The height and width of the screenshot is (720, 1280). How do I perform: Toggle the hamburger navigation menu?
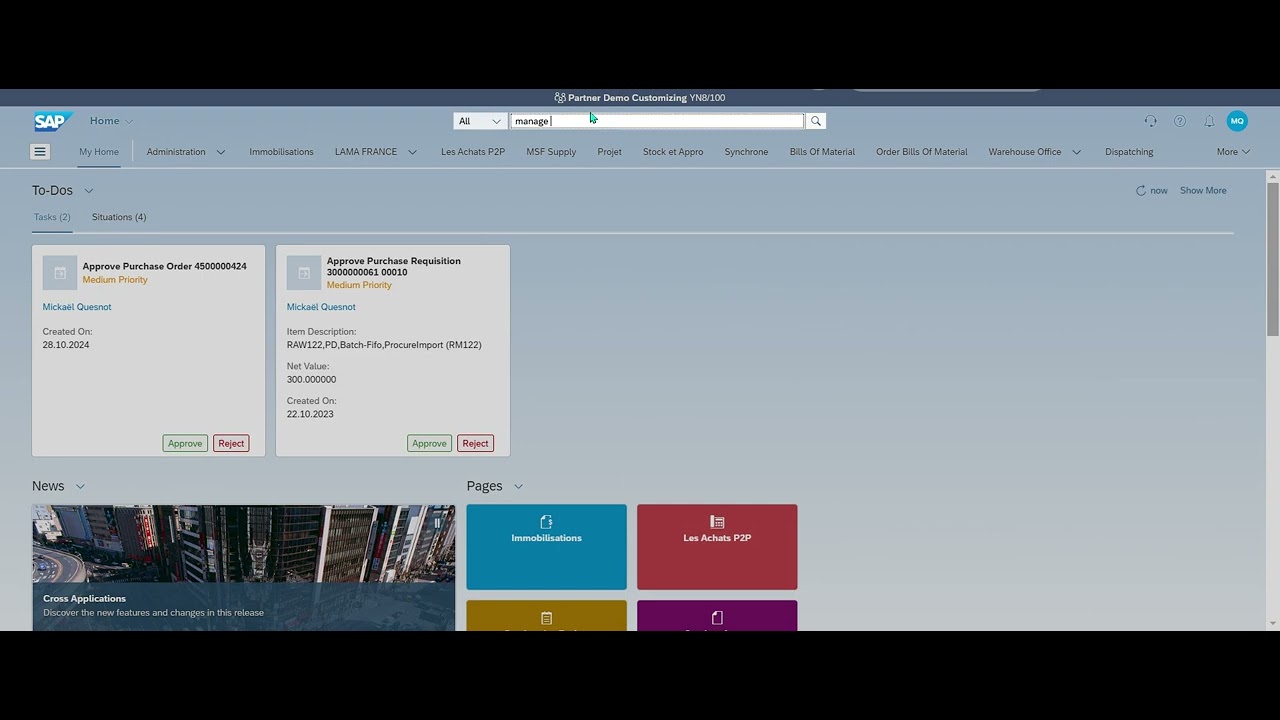(x=40, y=152)
